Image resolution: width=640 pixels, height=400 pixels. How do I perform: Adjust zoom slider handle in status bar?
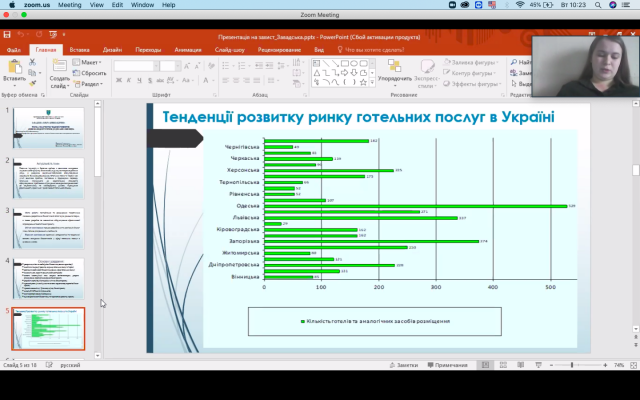[x=572, y=365]
